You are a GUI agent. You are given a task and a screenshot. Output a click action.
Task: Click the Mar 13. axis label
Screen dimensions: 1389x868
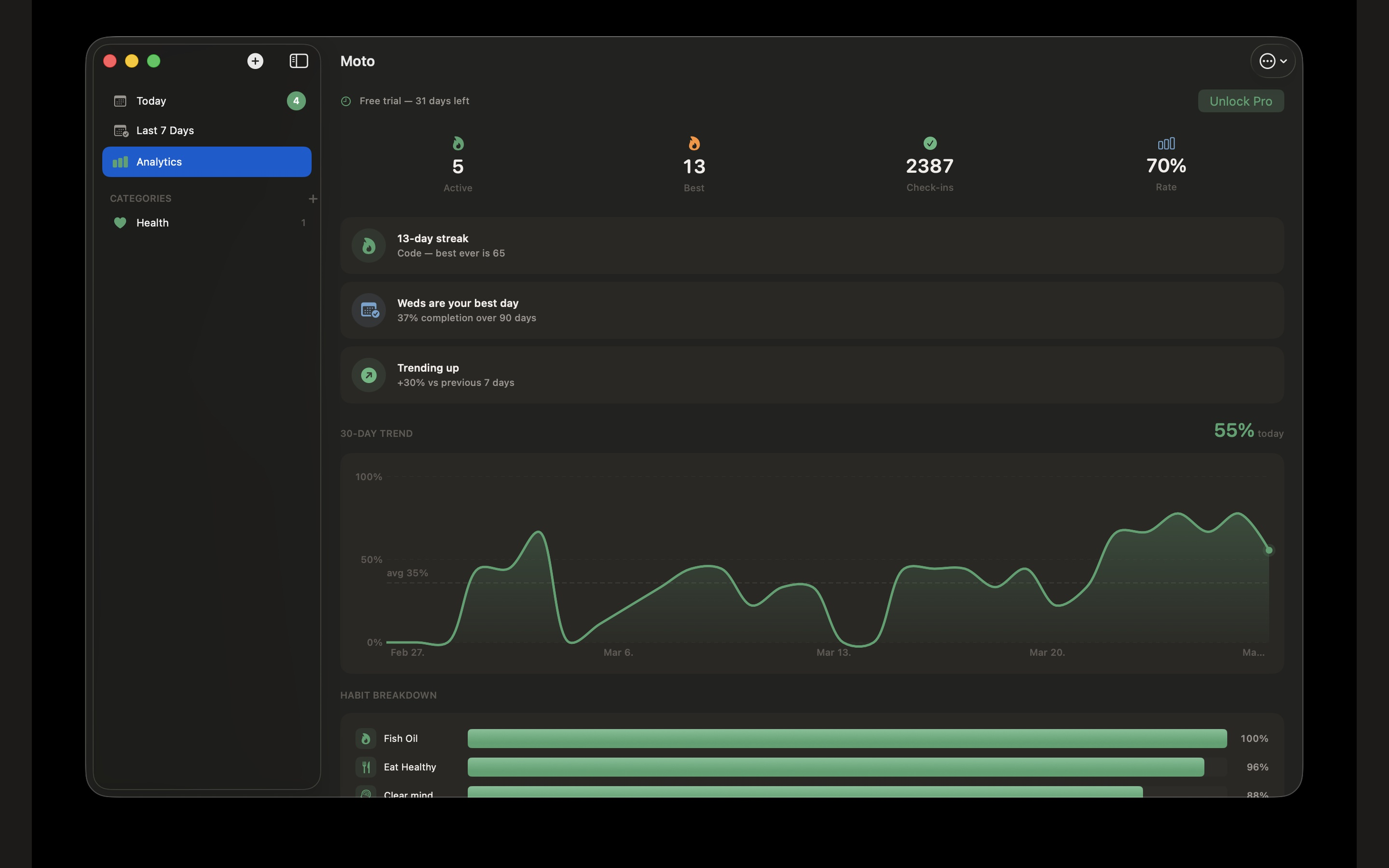(x=833, y=652)
